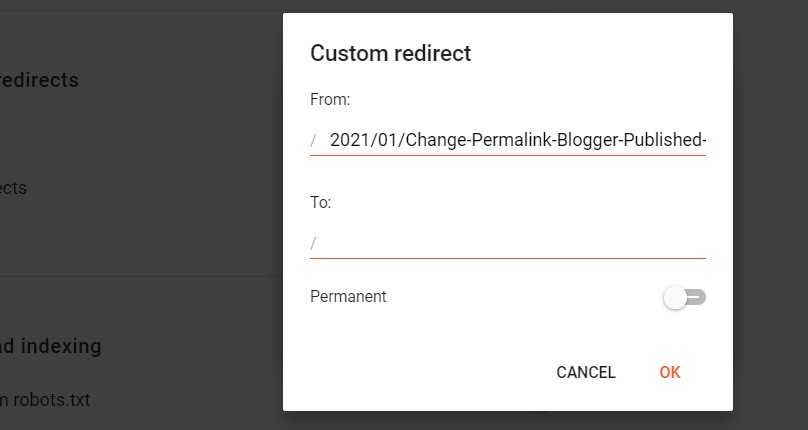Click the From: label

click(x=329, y=100)
